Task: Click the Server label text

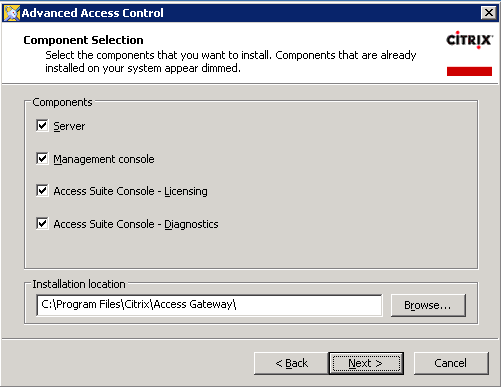Action: (69, 126)
